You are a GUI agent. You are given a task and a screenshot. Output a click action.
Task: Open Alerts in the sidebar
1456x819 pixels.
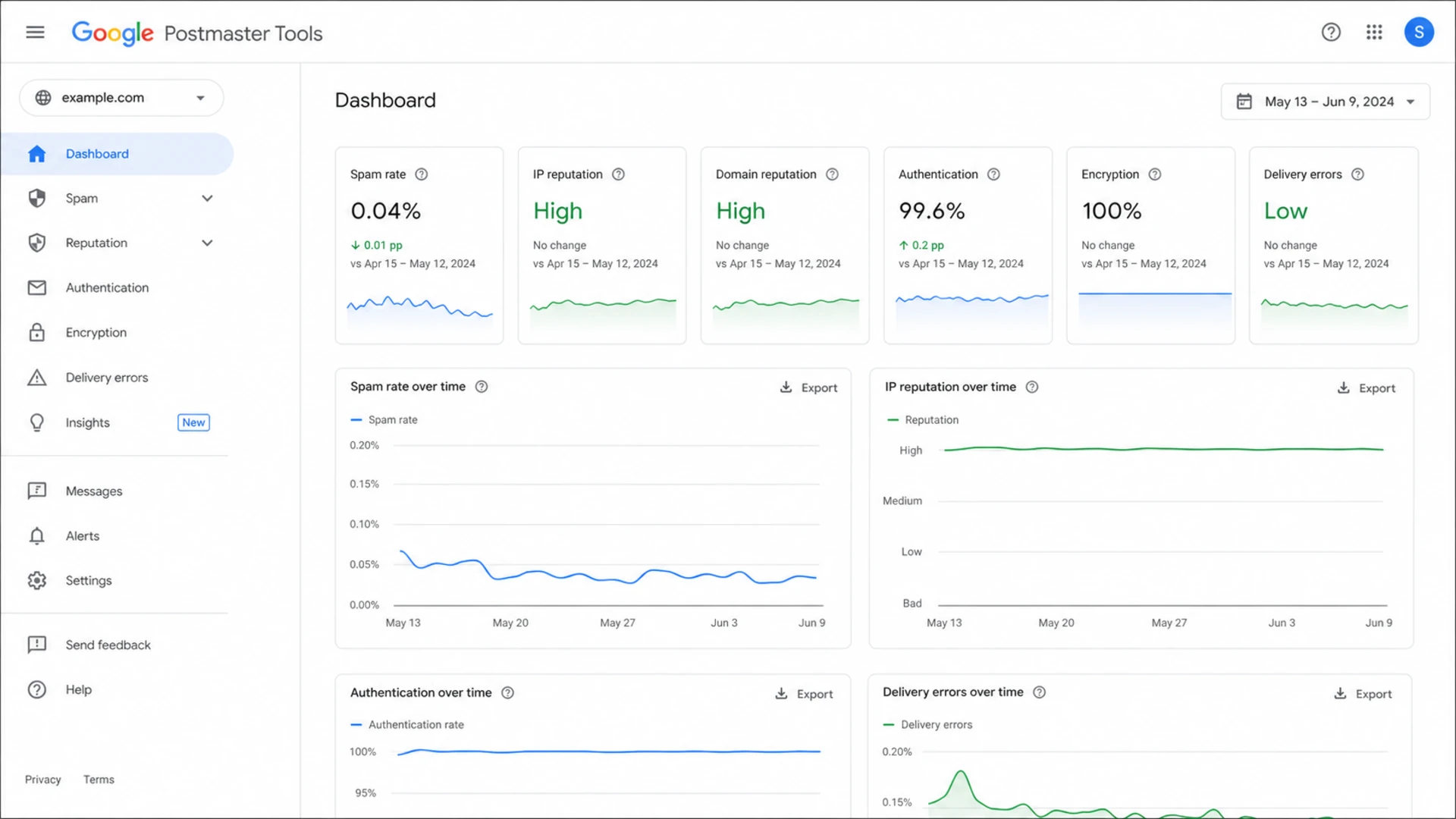click(118, 536)
